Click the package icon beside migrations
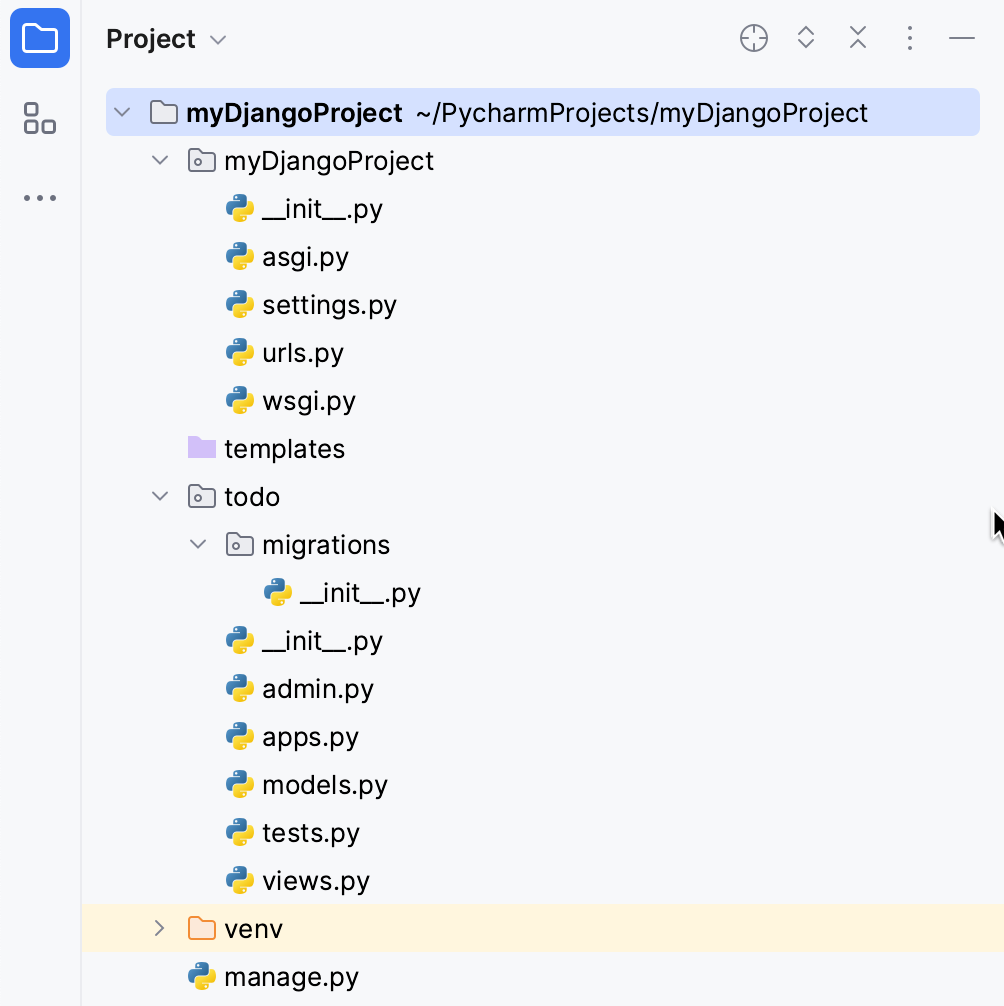The width and height of the screenshot is (1004, 1006). click(x=238, y=544)
